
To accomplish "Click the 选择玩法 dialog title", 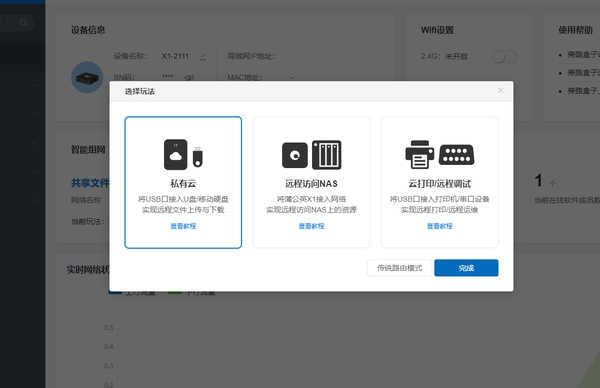I will pyautogui.click(x=140, y=91).
